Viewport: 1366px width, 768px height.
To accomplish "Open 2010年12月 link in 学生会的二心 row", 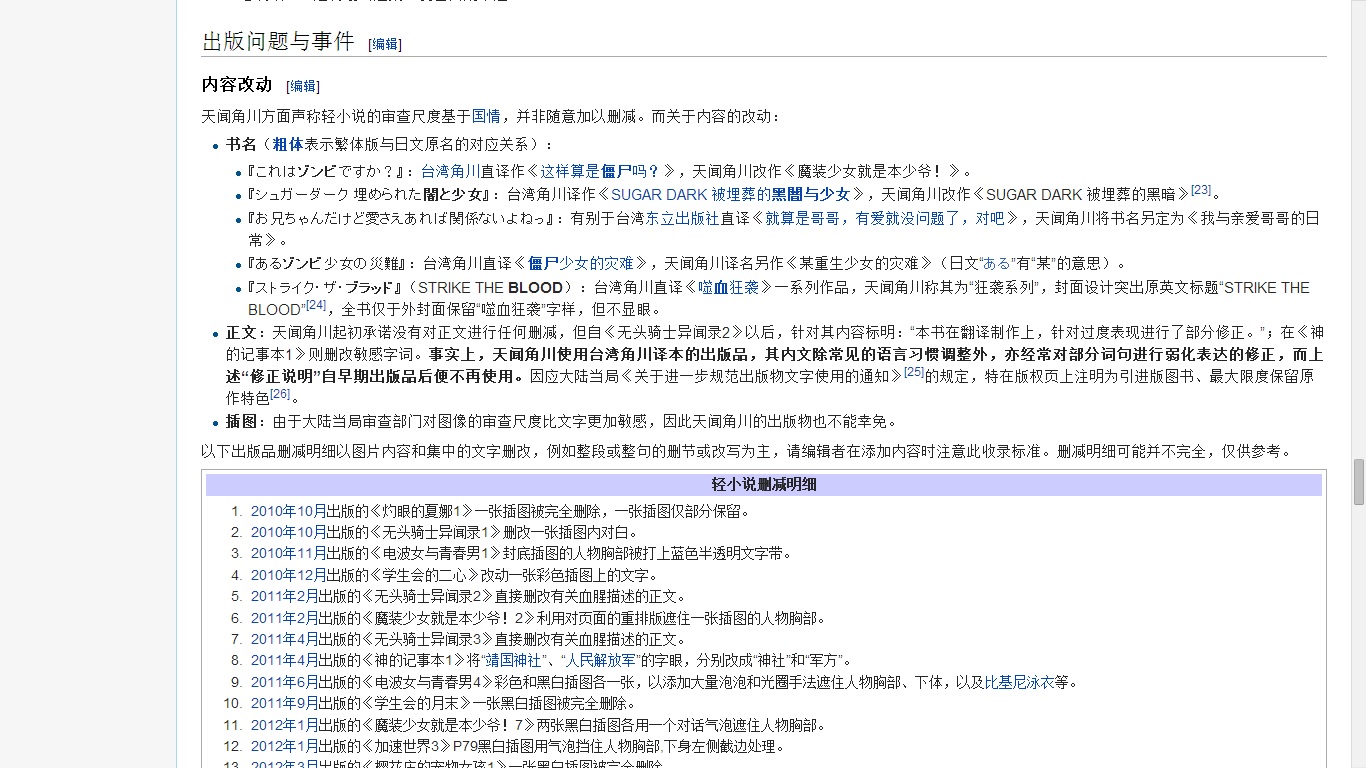I will coord(289,575).
